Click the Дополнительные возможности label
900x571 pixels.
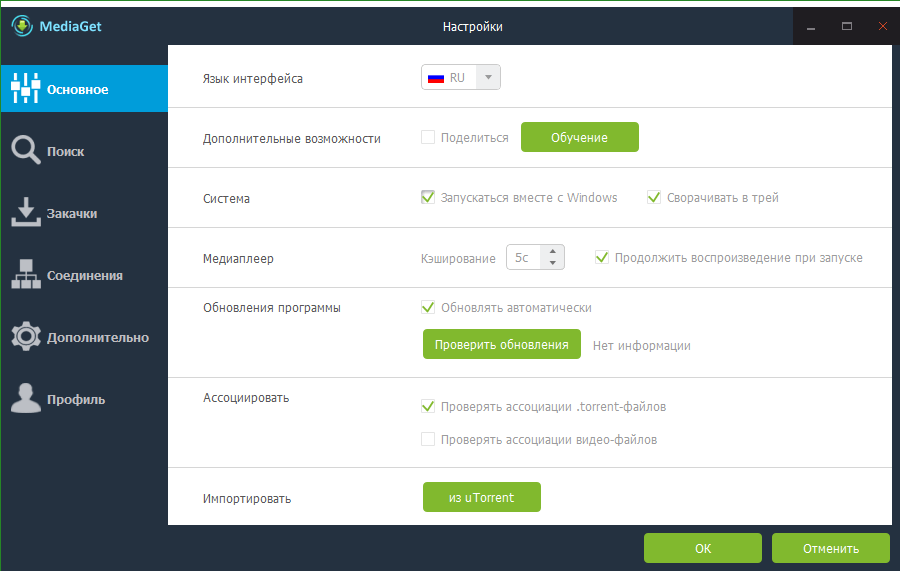[292, 139]
